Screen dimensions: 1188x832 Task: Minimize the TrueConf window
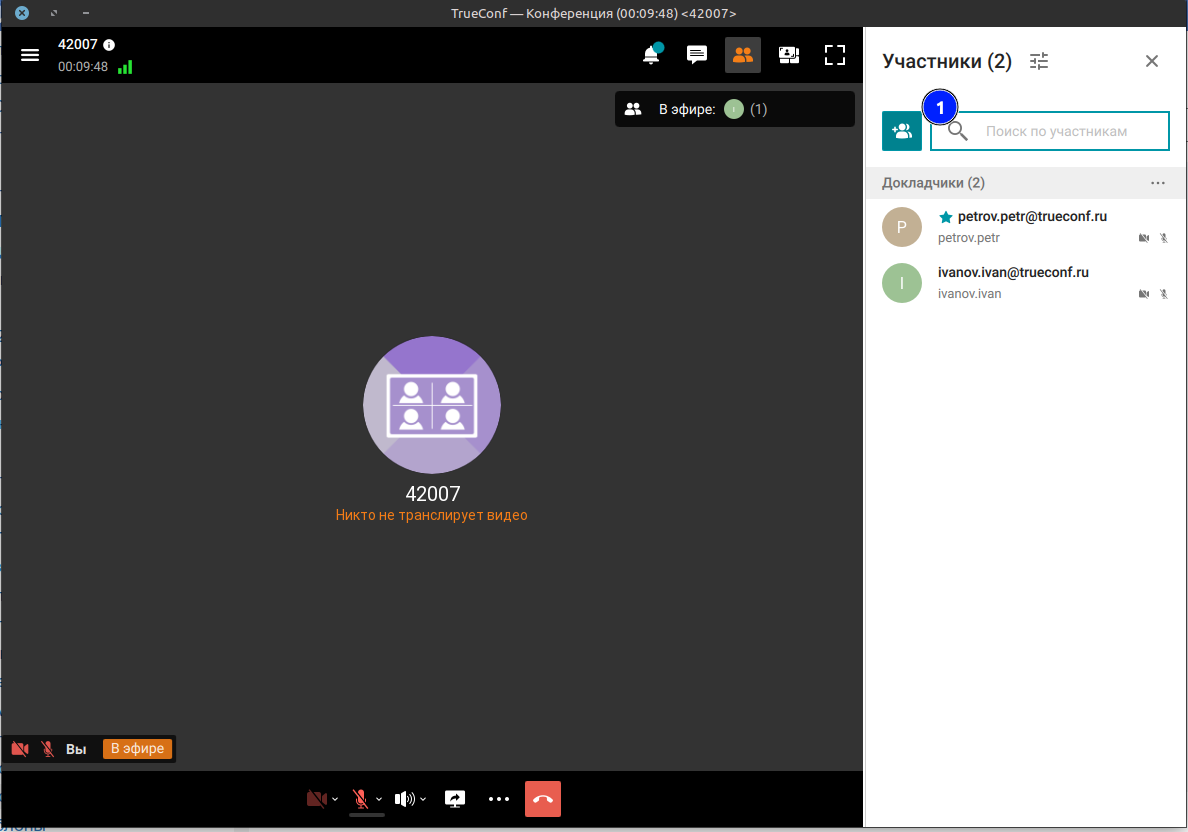click(x=86, y=13)
